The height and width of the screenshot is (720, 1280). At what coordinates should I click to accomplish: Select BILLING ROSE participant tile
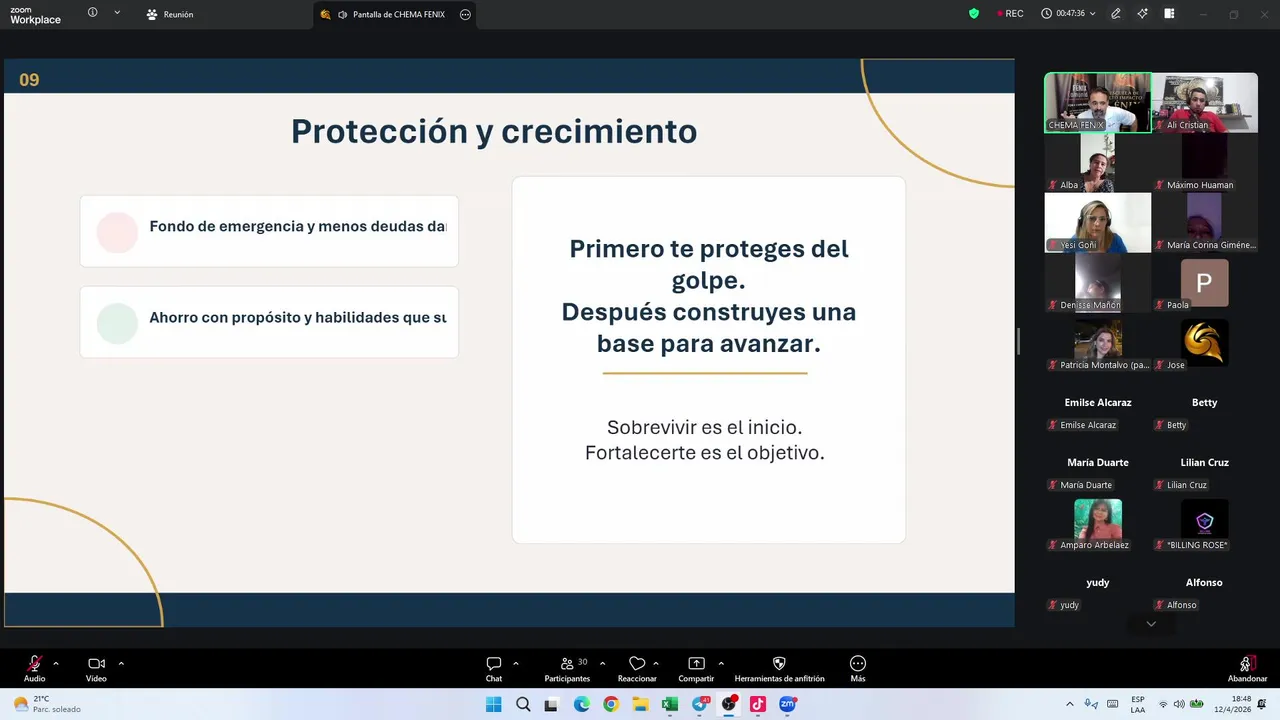(1204, 522)
